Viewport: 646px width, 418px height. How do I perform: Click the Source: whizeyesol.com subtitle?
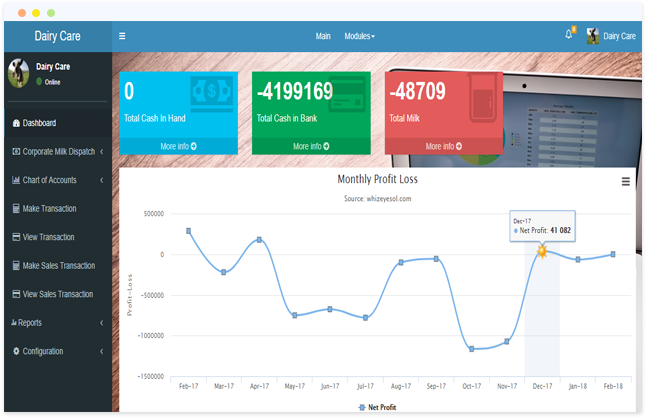[x=377, y=198]
